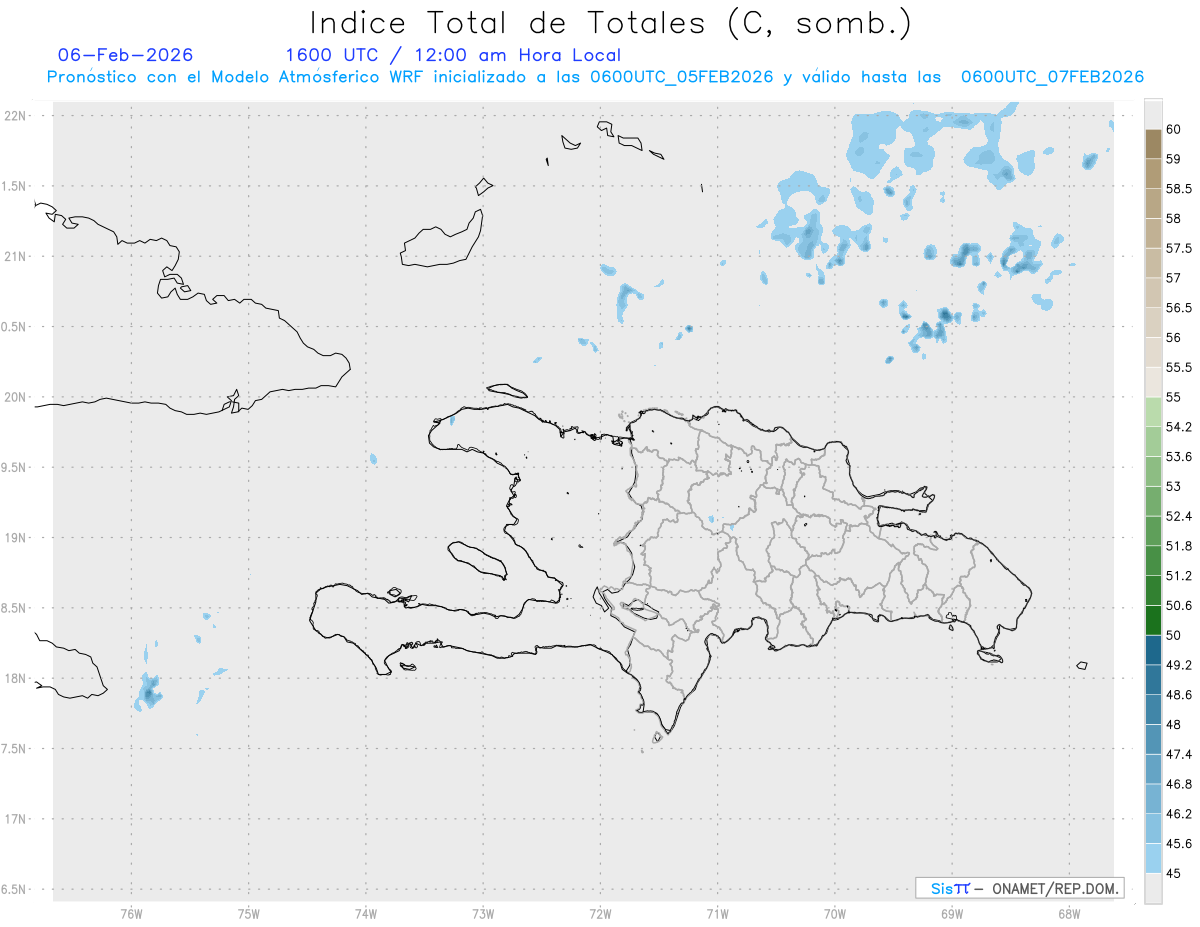Click the lightest blue swatch between 45 and 45.6

[1153, 858]
